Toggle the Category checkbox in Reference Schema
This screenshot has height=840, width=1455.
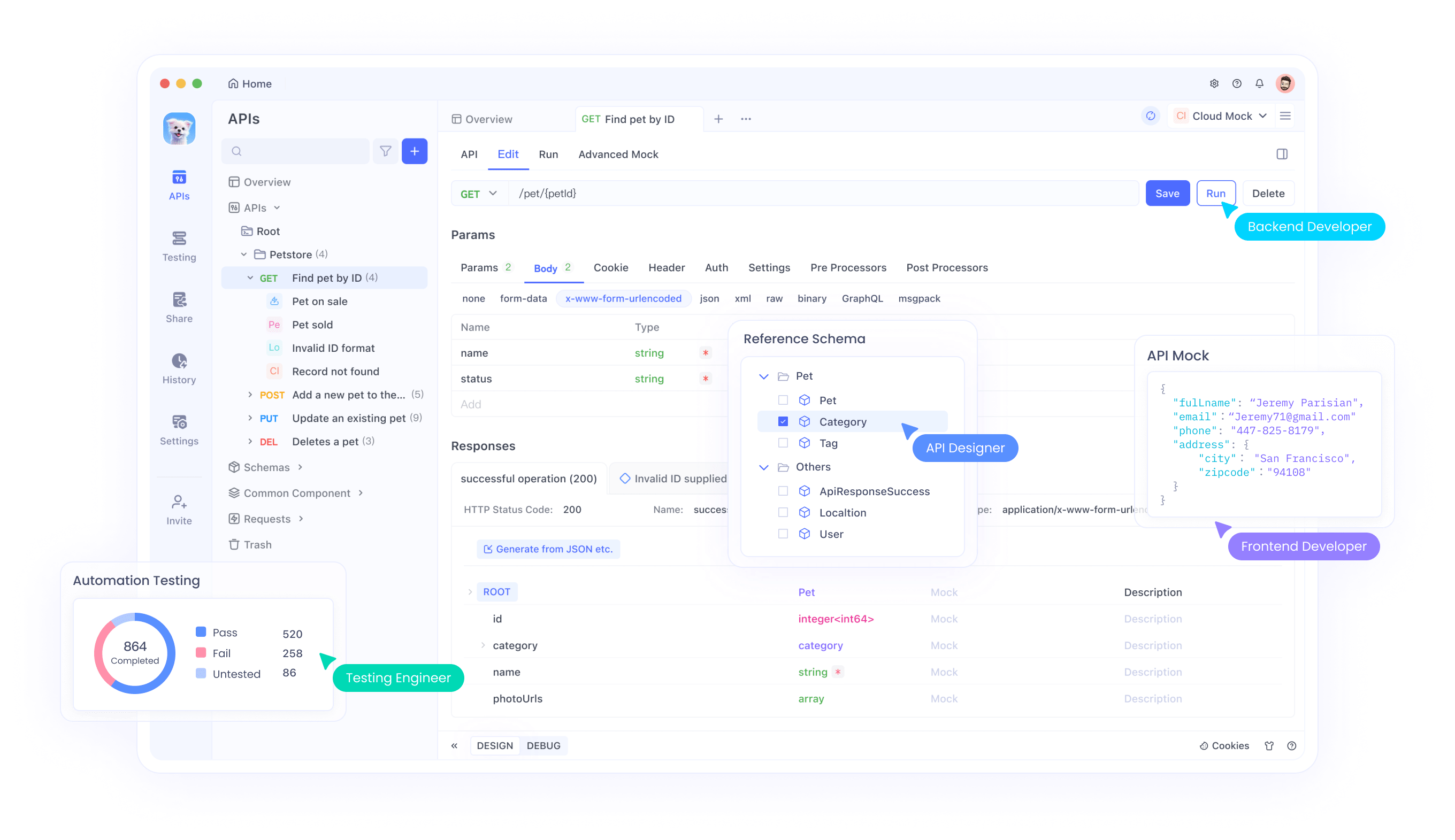click(782, 421)
